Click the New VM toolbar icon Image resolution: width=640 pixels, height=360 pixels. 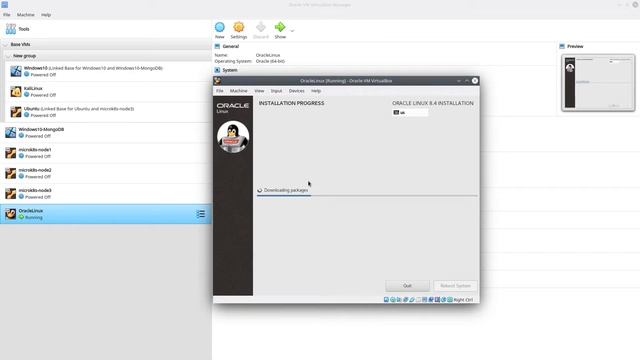point(220,27)
